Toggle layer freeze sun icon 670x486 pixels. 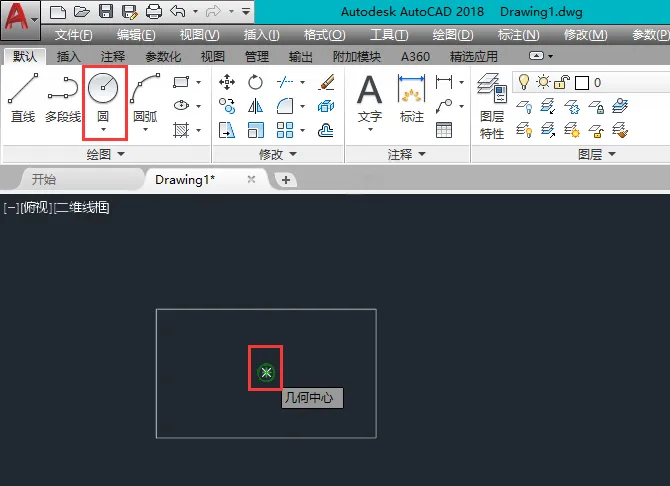[542, 82]
